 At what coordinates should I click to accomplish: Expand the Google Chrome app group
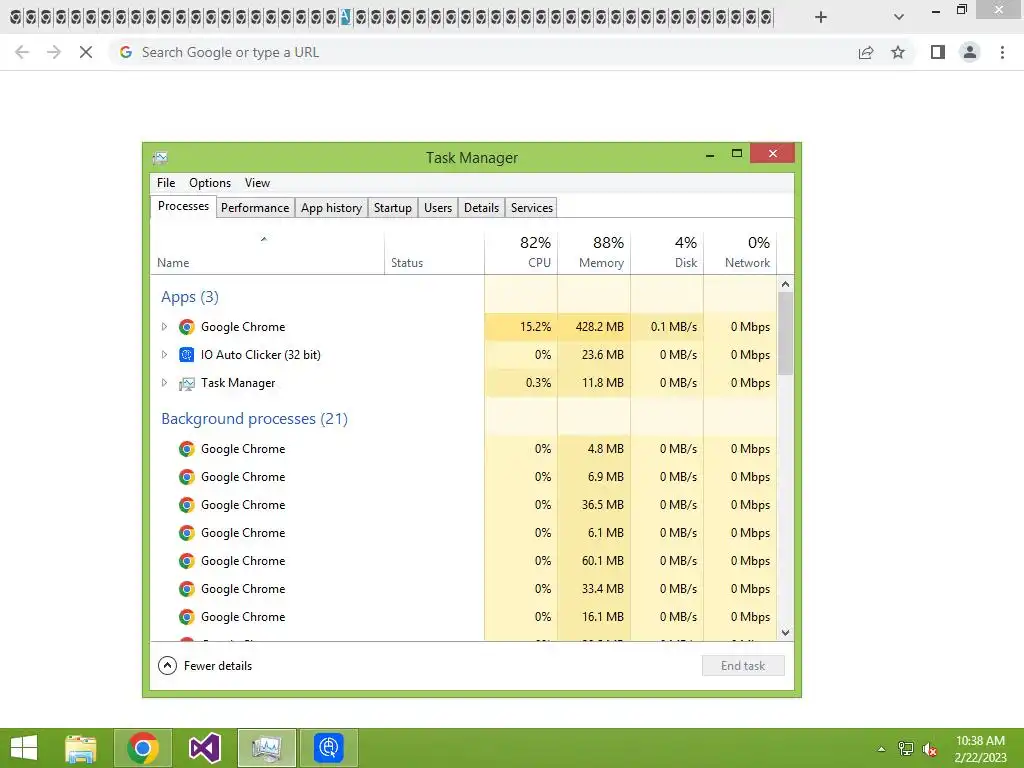pyautogui.click(x=164, y=327)
